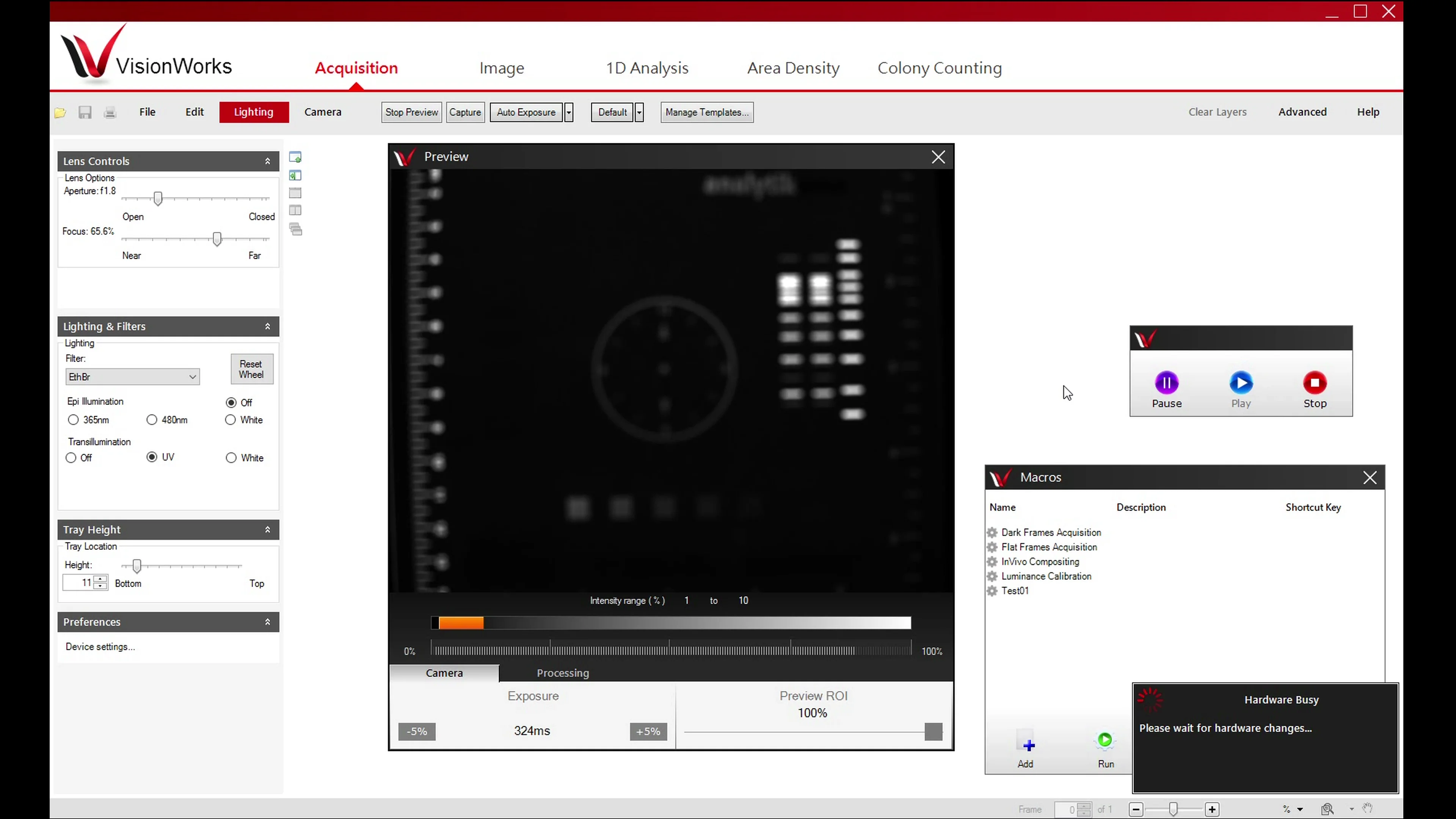1456x819 pixels.
Task: Expand the Auto Exposure dropdown arrow
Action: [569, 112]
